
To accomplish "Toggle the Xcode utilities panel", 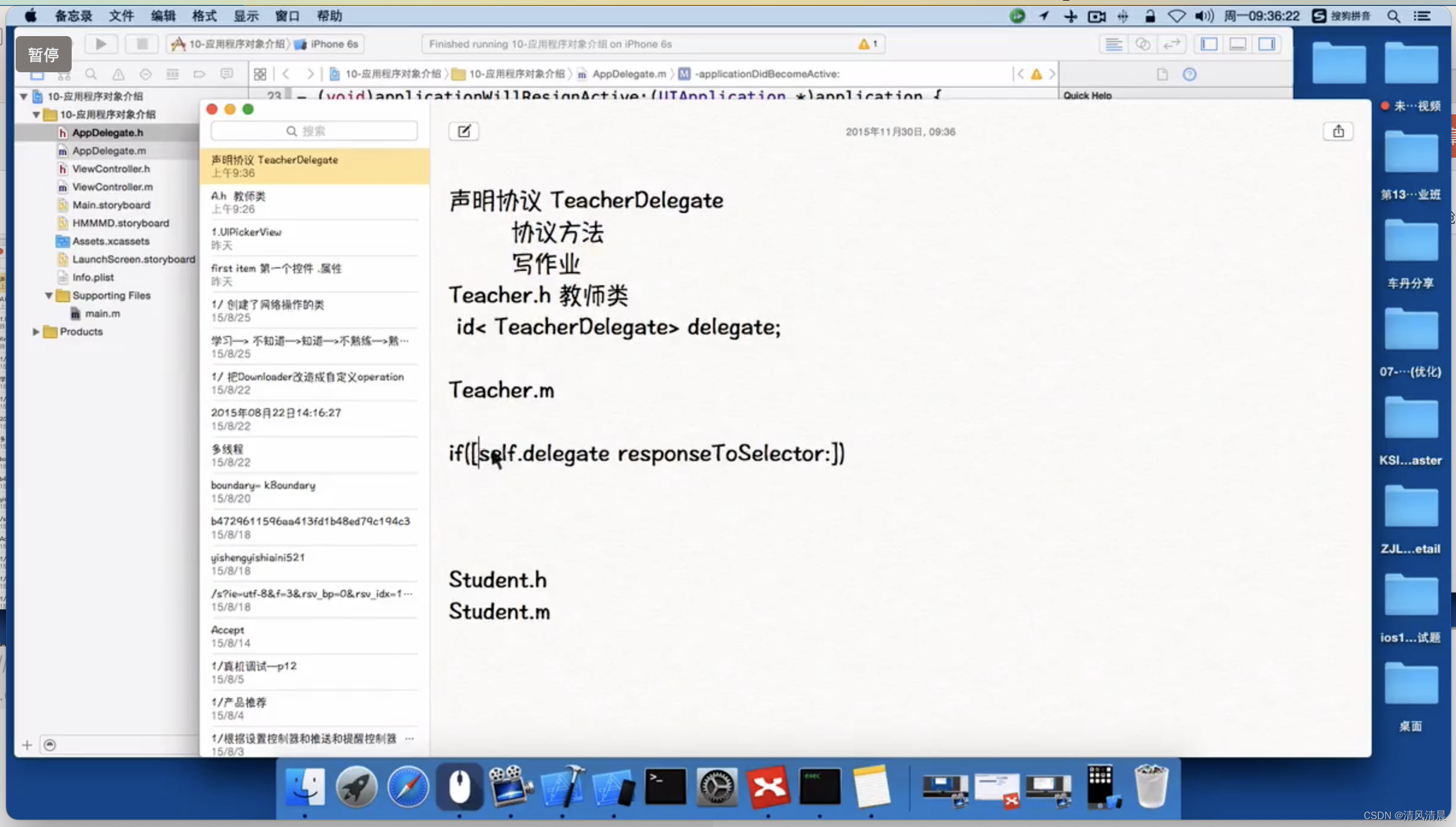I will tap(1266, 44).
